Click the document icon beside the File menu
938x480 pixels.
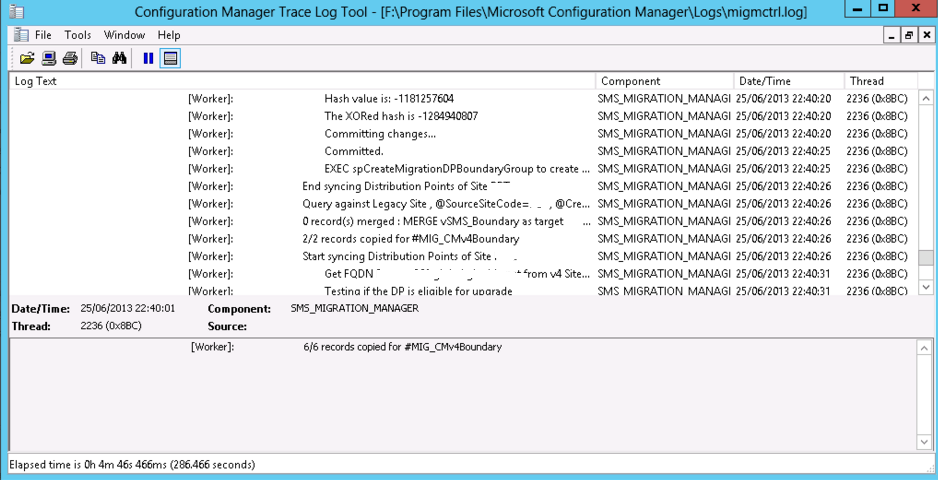[21, 35]
